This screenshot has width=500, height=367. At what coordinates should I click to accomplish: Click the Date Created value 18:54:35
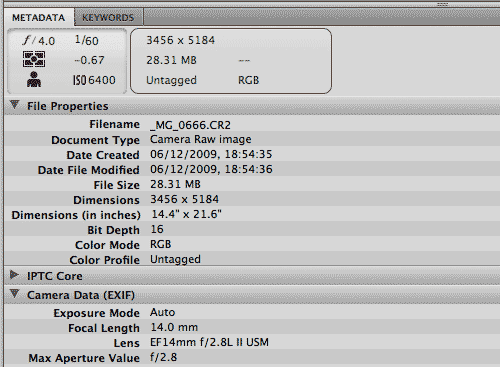pyautogui.click(x=211, y=154)
